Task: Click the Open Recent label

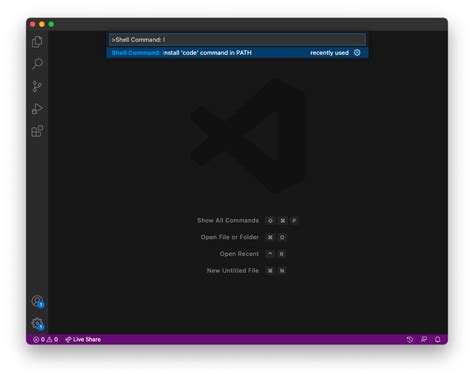Action: pyautogui.click(x=239, y=254)
